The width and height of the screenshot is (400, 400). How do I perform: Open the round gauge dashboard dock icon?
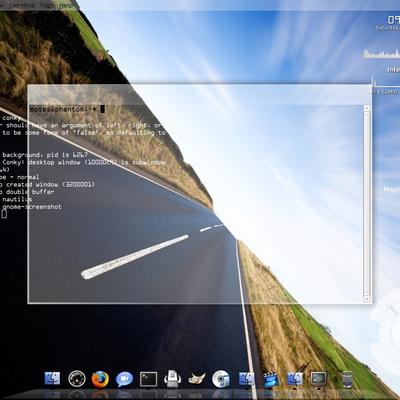[x=77, y=379]
